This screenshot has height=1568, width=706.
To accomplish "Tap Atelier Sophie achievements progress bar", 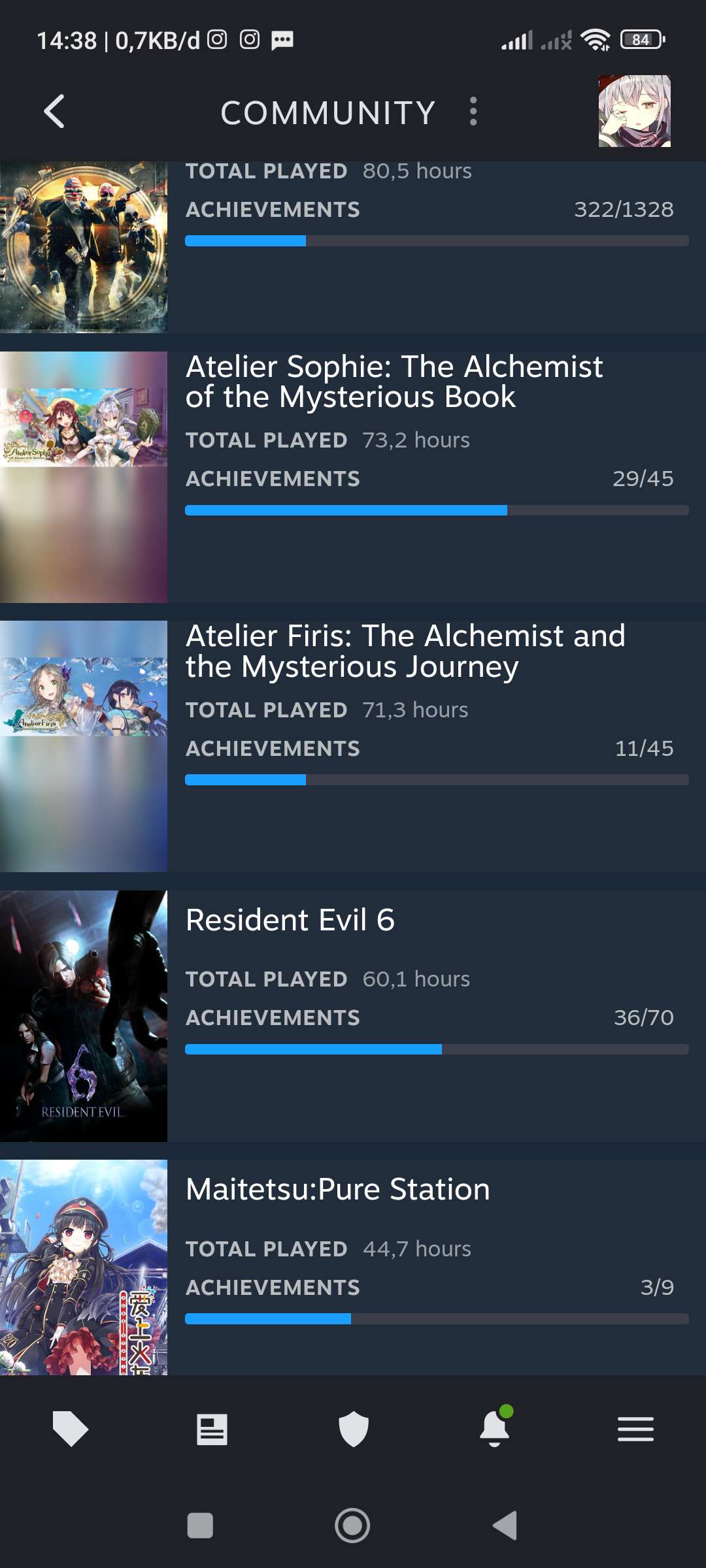I will (x=437, y=510).
